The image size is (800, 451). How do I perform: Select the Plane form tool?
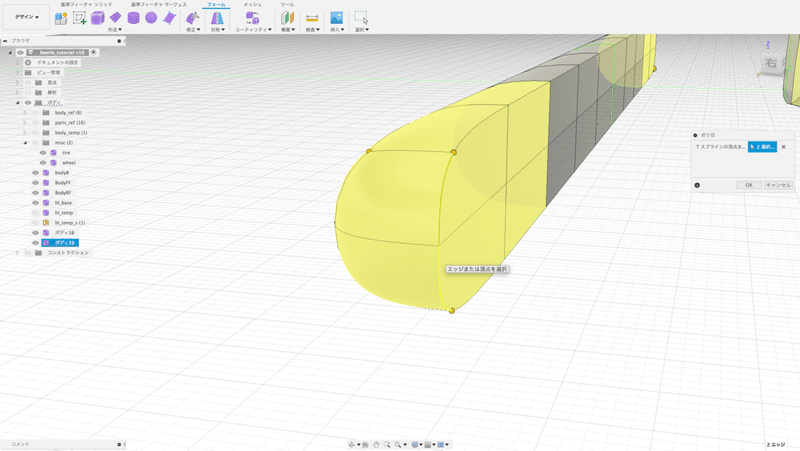(116, 18)
